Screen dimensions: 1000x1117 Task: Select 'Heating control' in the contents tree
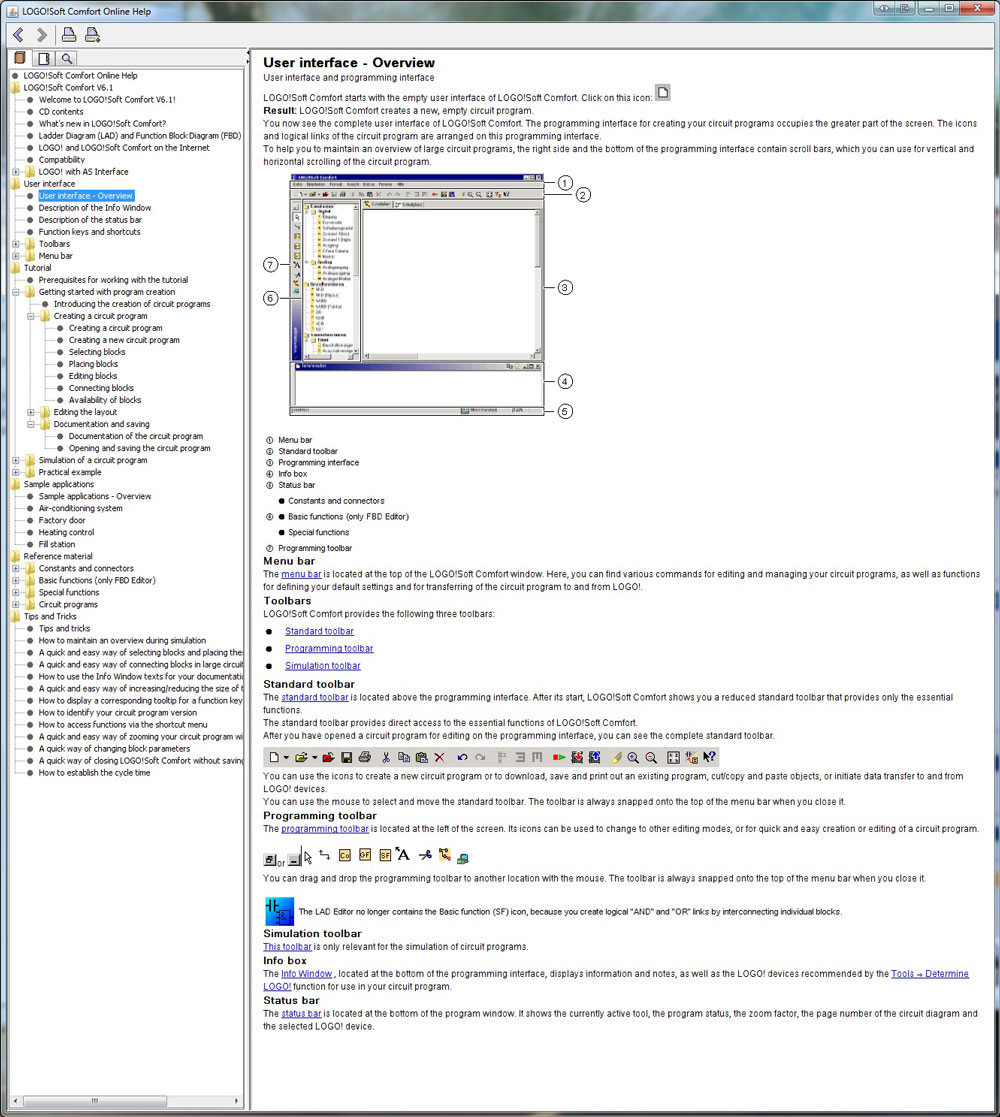pos(66,532)
